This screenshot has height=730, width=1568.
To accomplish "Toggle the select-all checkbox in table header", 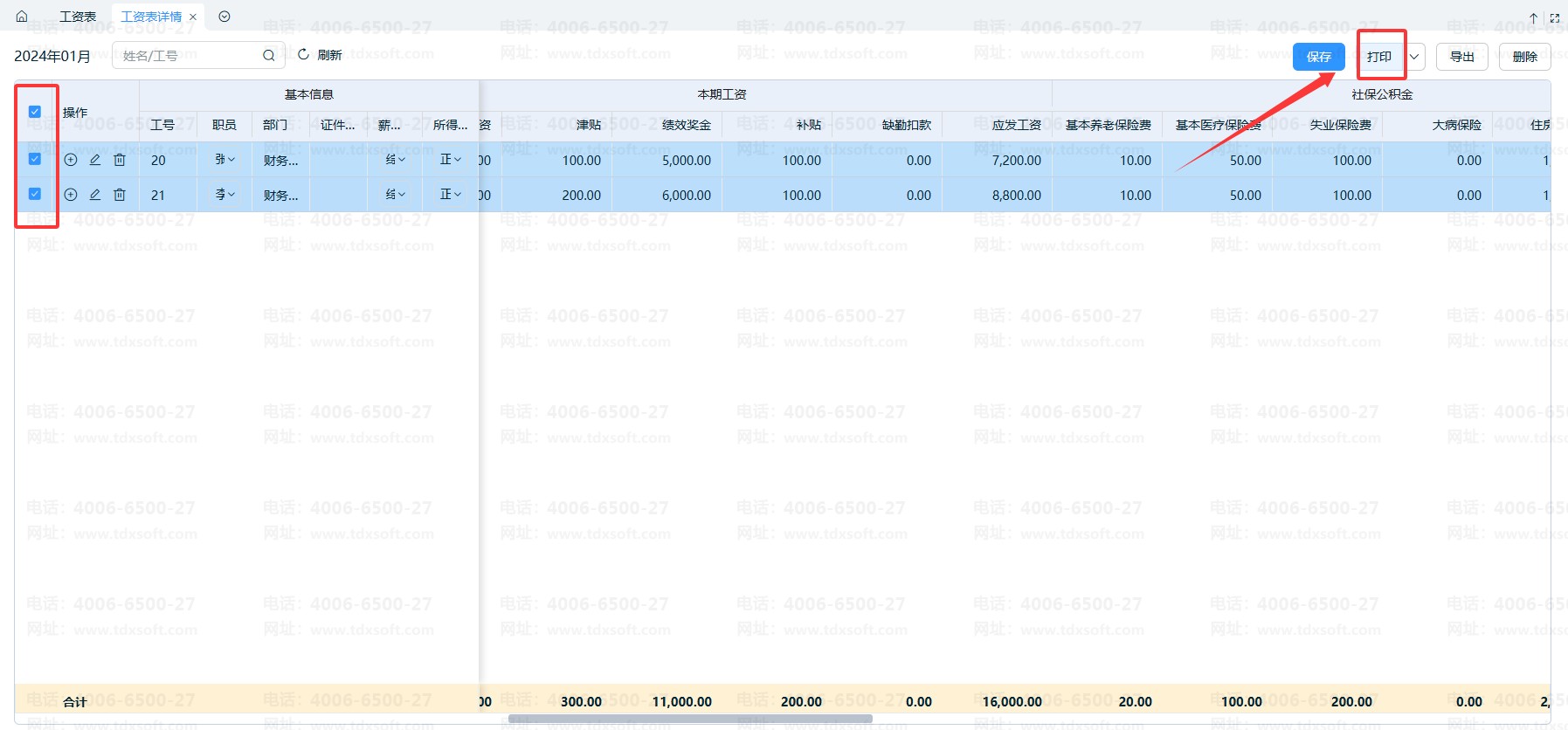I will 35,112.
